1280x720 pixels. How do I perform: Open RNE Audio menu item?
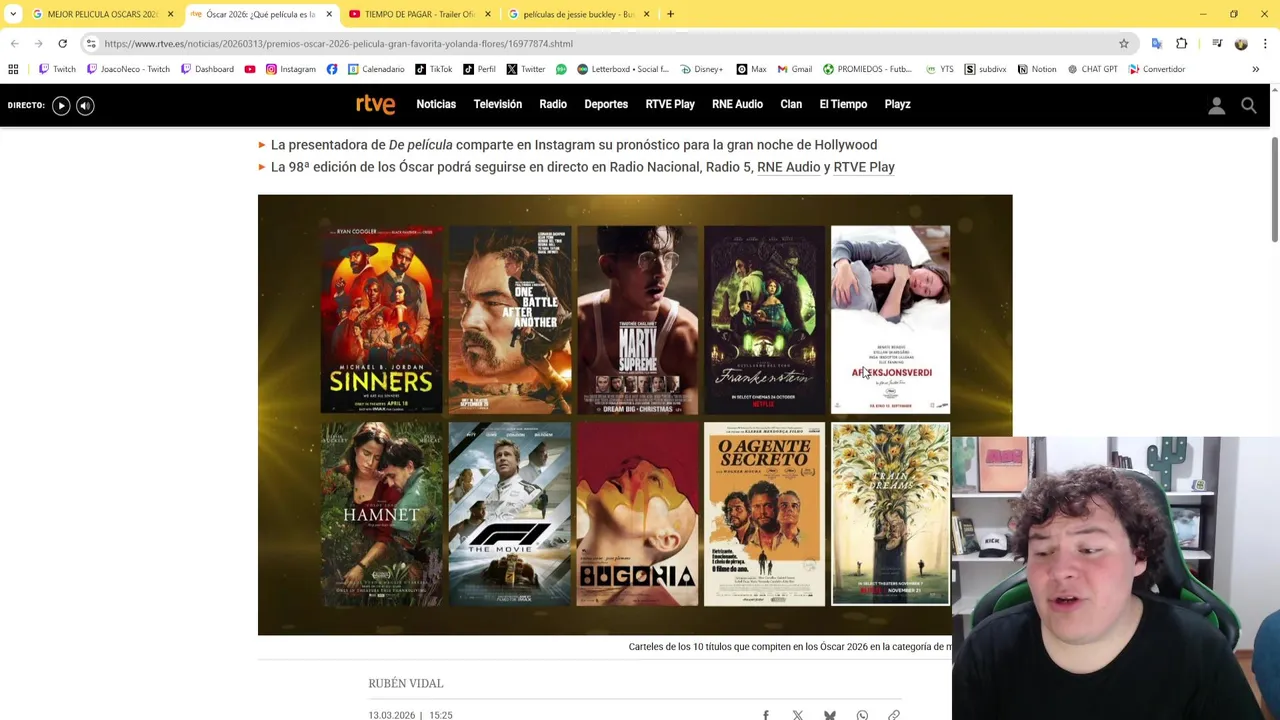click(x=737, y=104)
